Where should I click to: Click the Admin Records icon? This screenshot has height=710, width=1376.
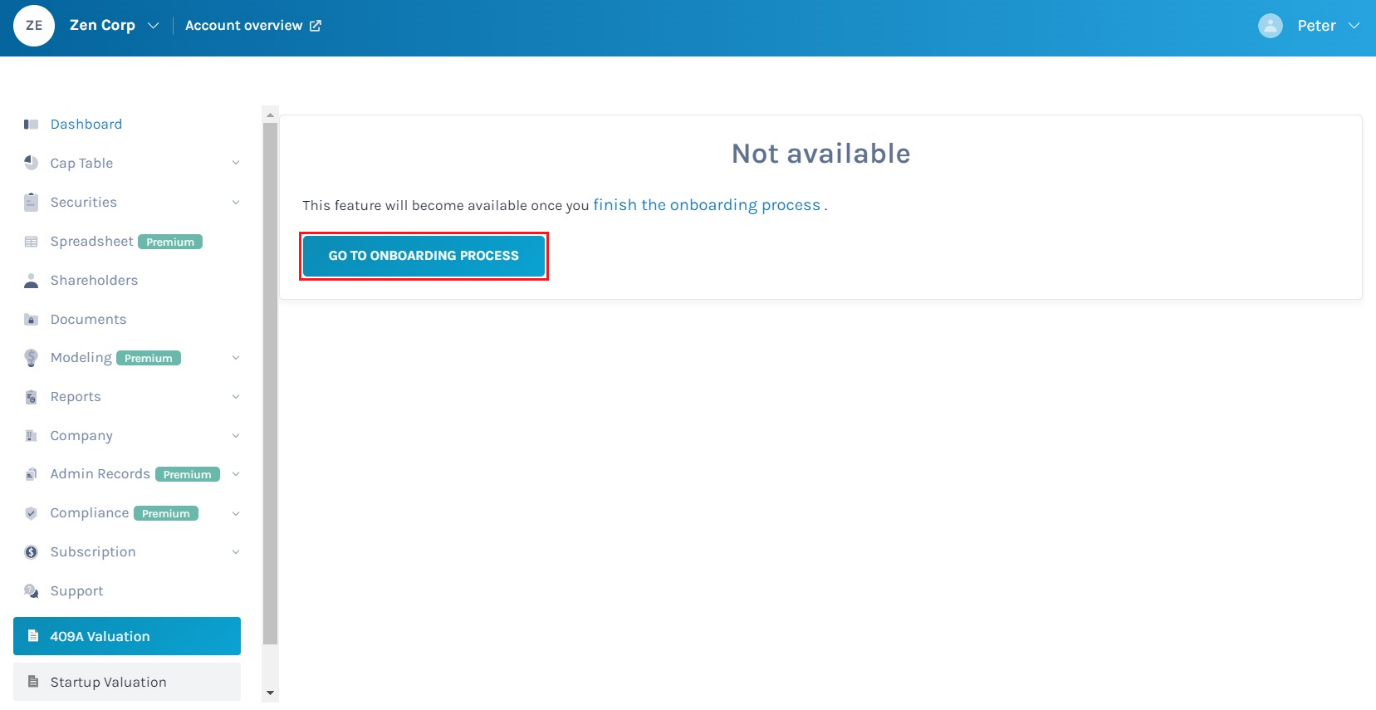[x=31, y=474]
